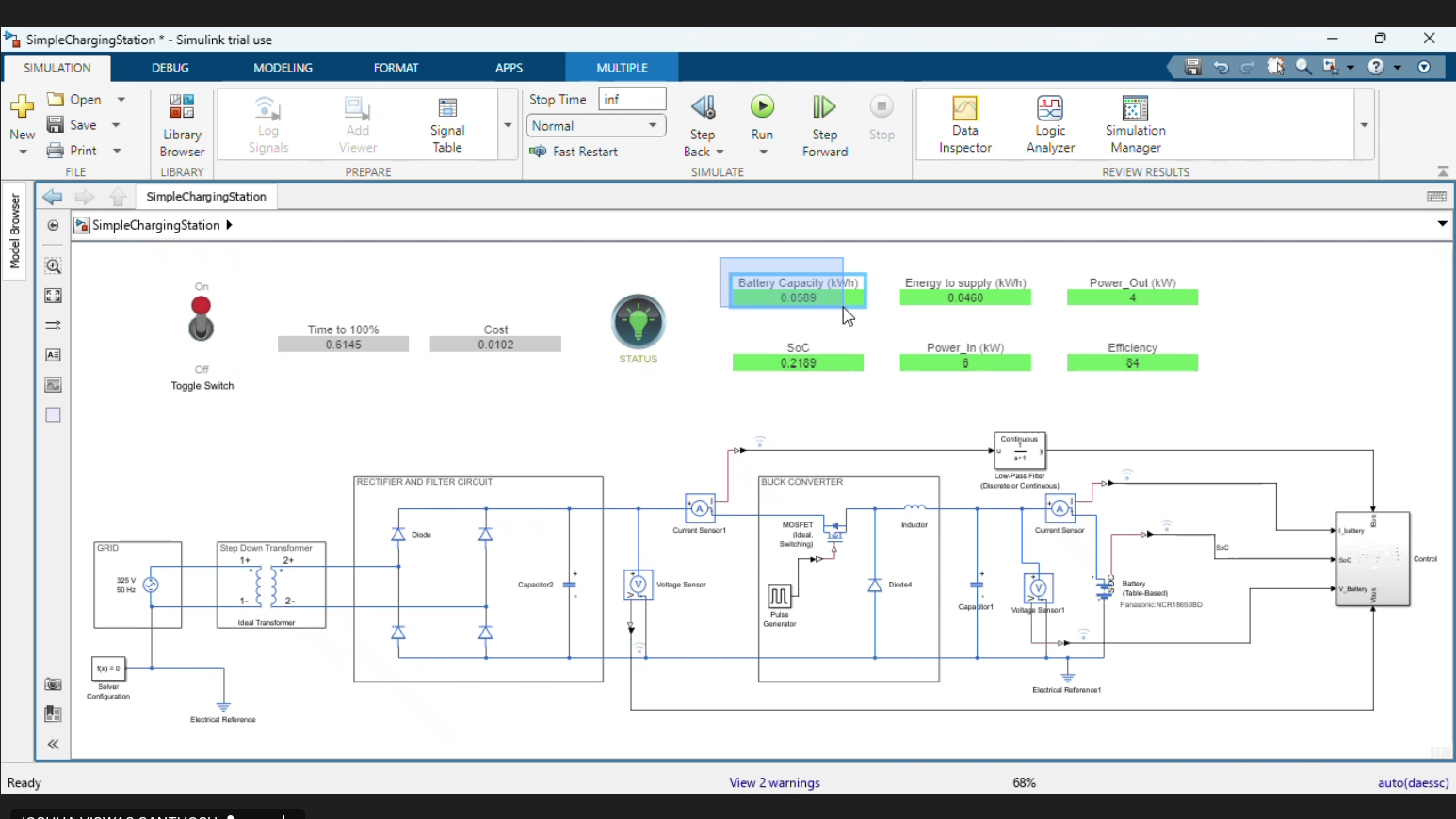1456x819 pixels.
Task: Click the Stop Time input field
Action: click(632, 99)
